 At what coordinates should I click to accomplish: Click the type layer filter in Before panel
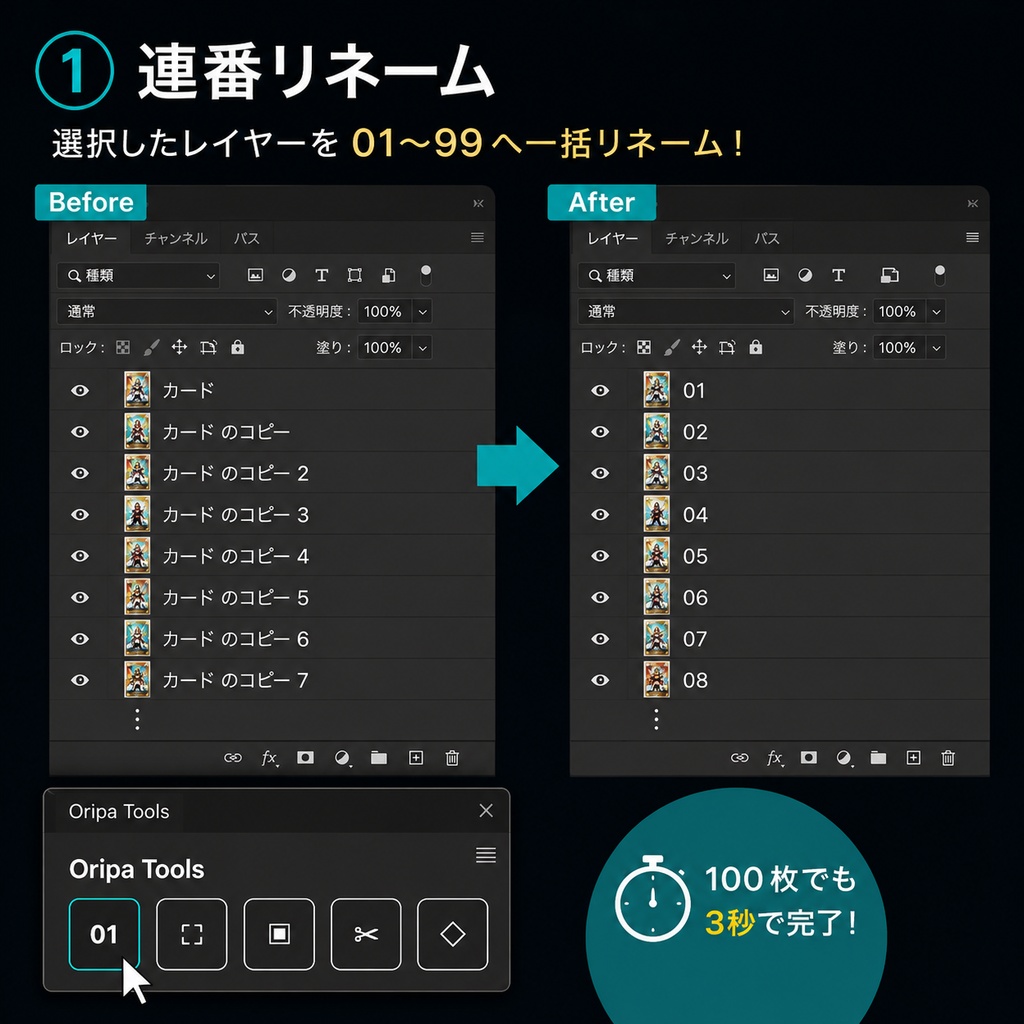coord(321,275)
